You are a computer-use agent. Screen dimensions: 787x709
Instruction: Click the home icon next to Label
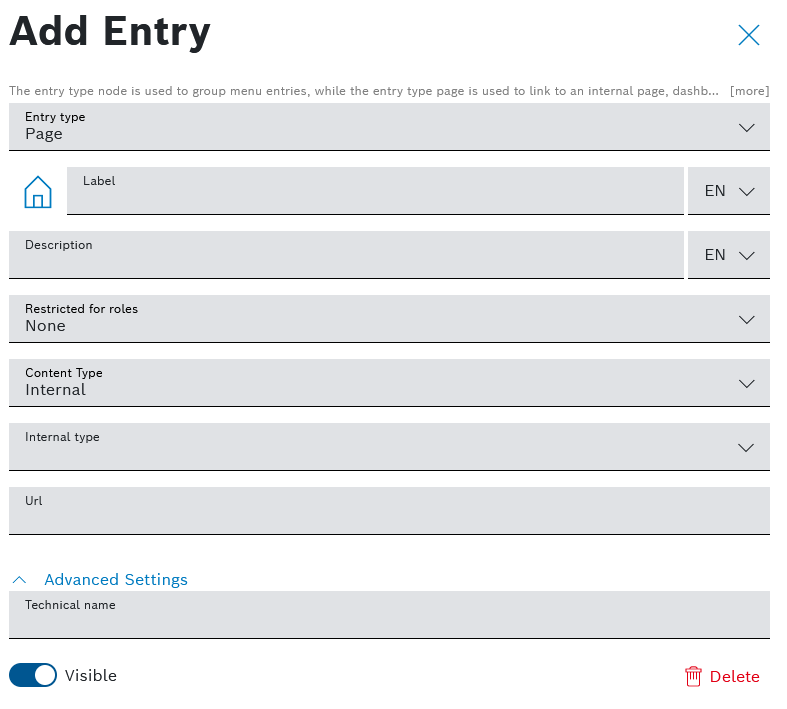pyautogui.click(x=37, y=191)
